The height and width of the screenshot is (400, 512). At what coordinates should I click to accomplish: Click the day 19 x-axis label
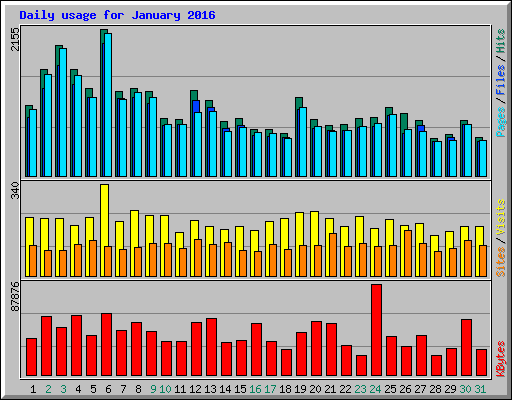coord(300,389)
